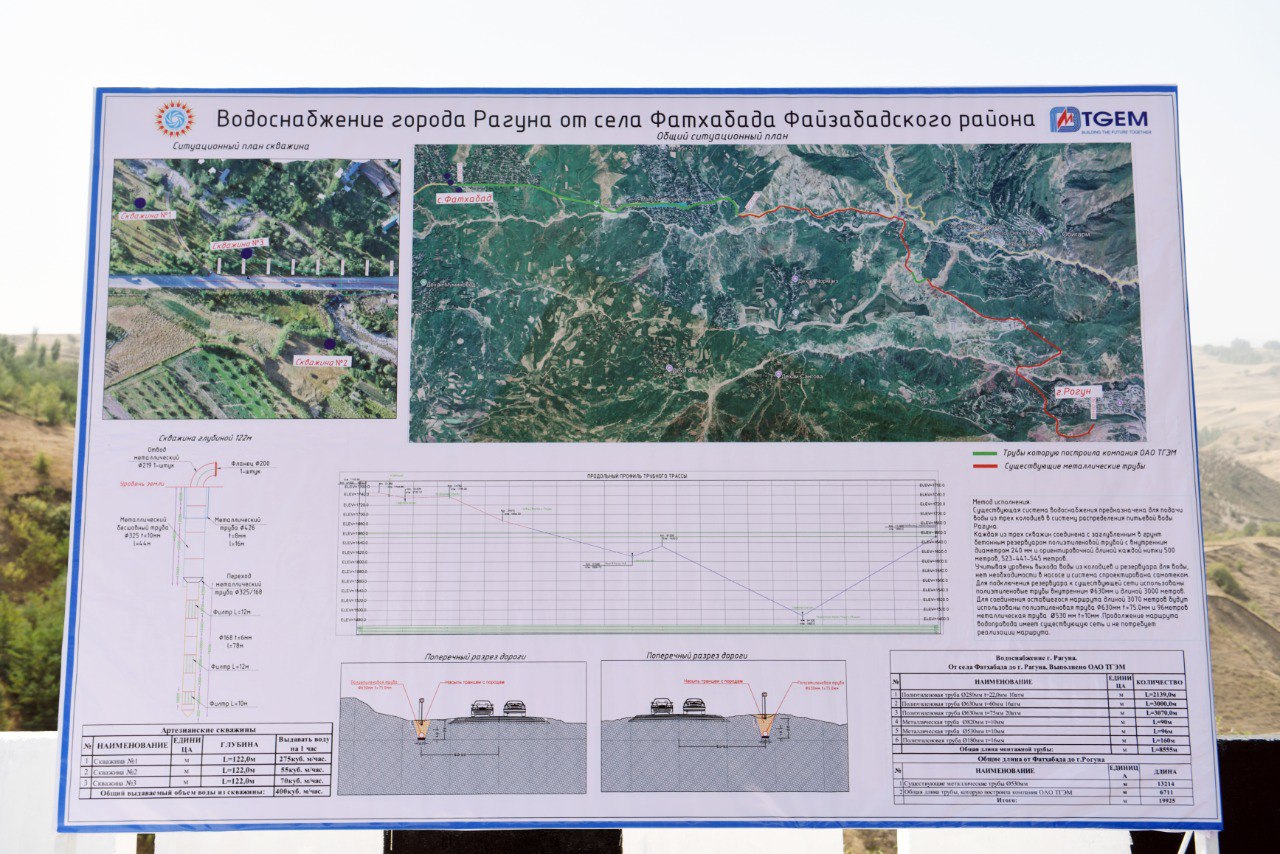The width and height of the screenshot is (1280, 854).
Task: Click the sun emblem logo beside the title
Action: [x=174, y=118]
